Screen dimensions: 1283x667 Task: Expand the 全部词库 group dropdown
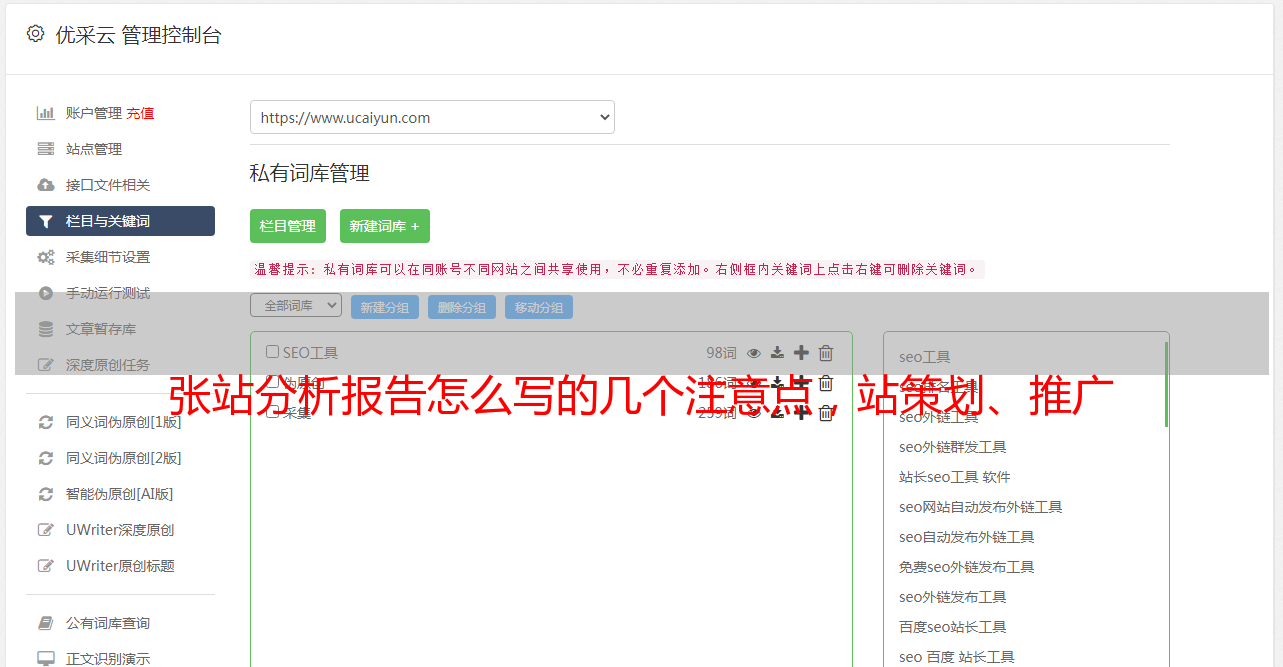(296, 305)
